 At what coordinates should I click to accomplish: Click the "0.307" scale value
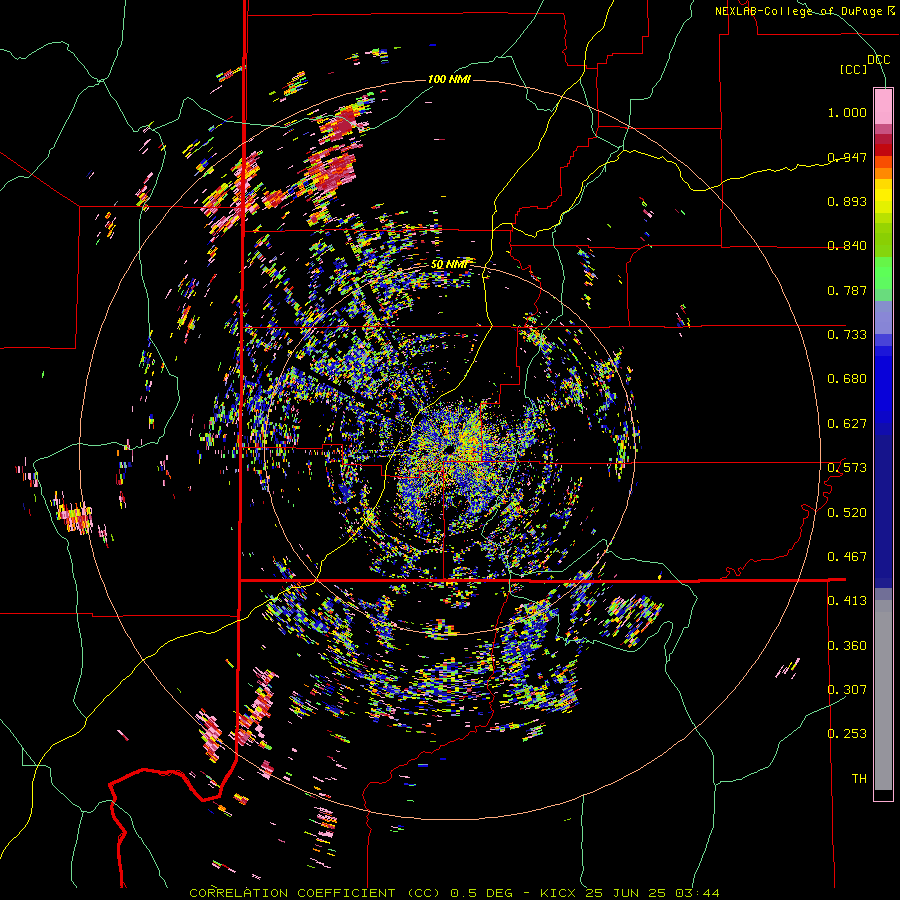(847, 689)
